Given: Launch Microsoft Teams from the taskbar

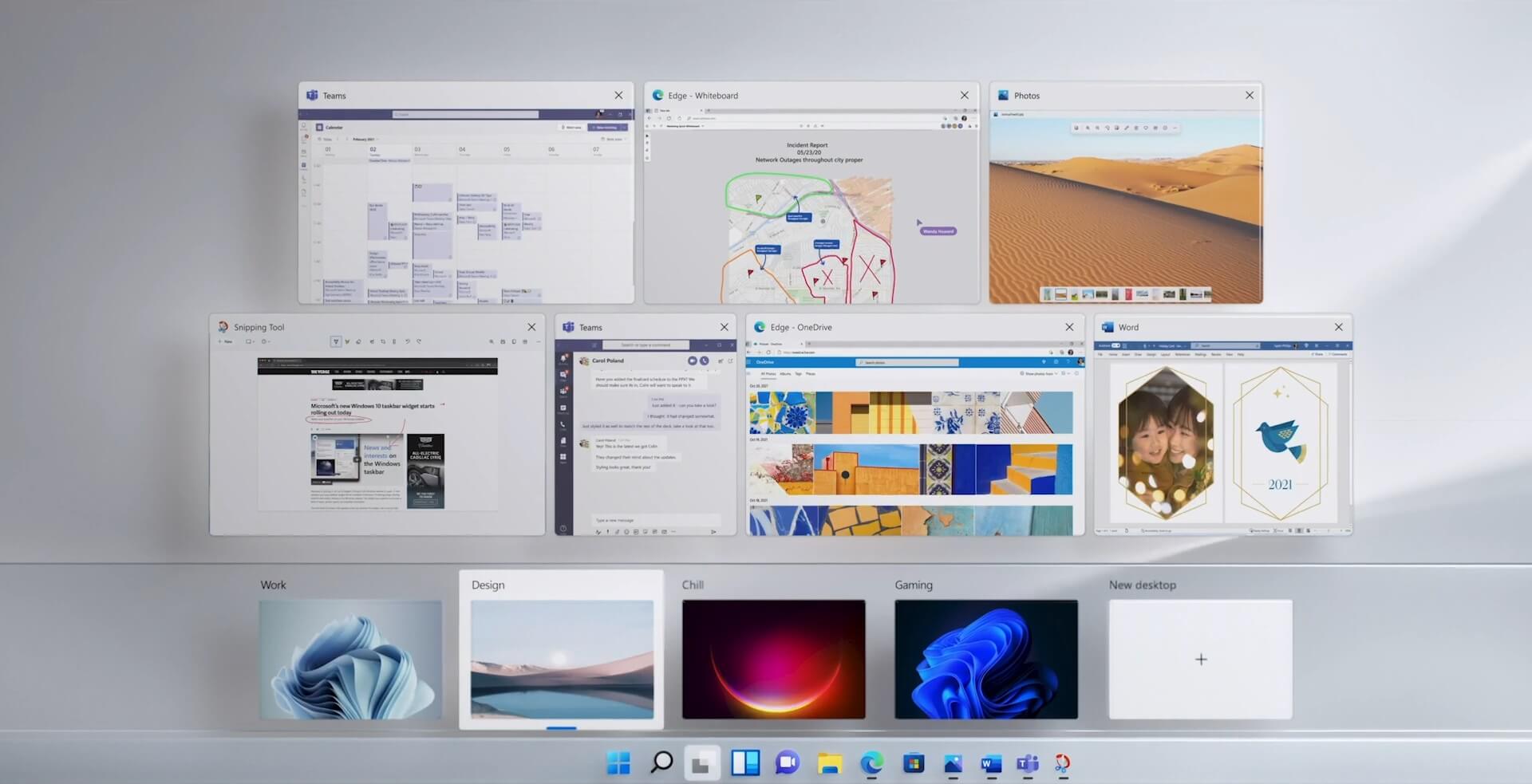Looking at the screenshot, I should click(1029, 763).
